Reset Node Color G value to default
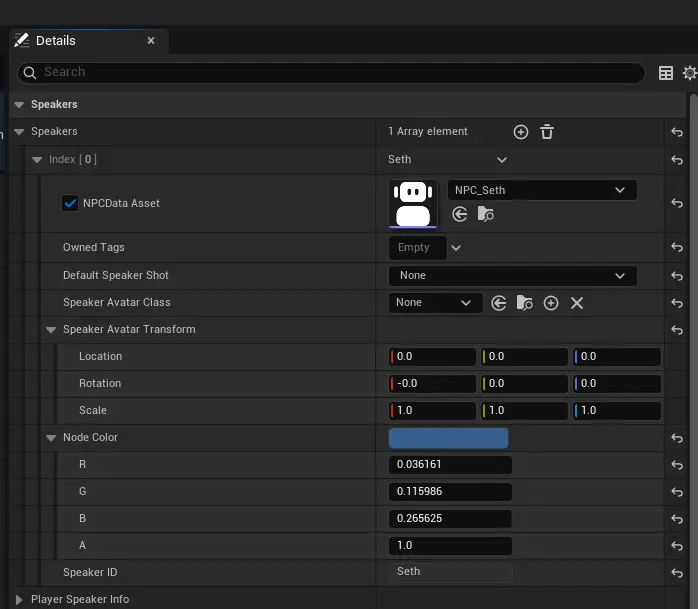 tap(677, 492)
